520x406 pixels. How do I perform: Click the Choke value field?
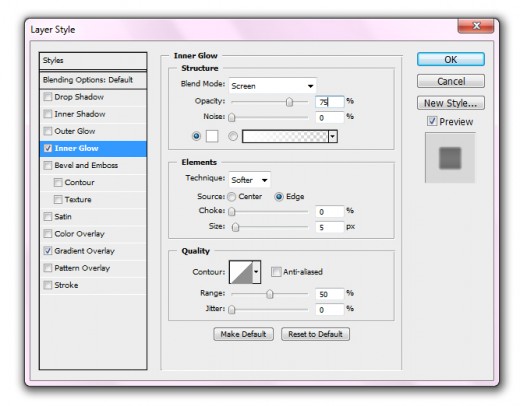coord(329,211)
